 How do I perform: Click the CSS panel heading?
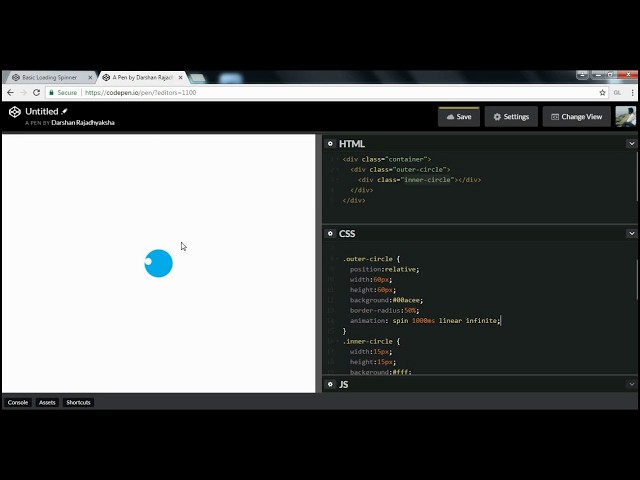[347, 233]
